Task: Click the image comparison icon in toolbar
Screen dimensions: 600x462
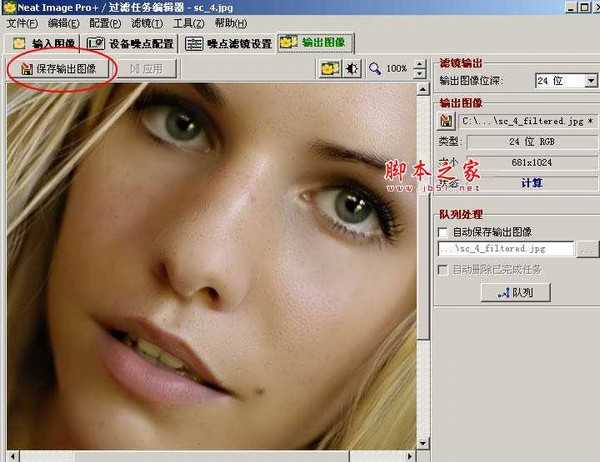Action: 329,69
